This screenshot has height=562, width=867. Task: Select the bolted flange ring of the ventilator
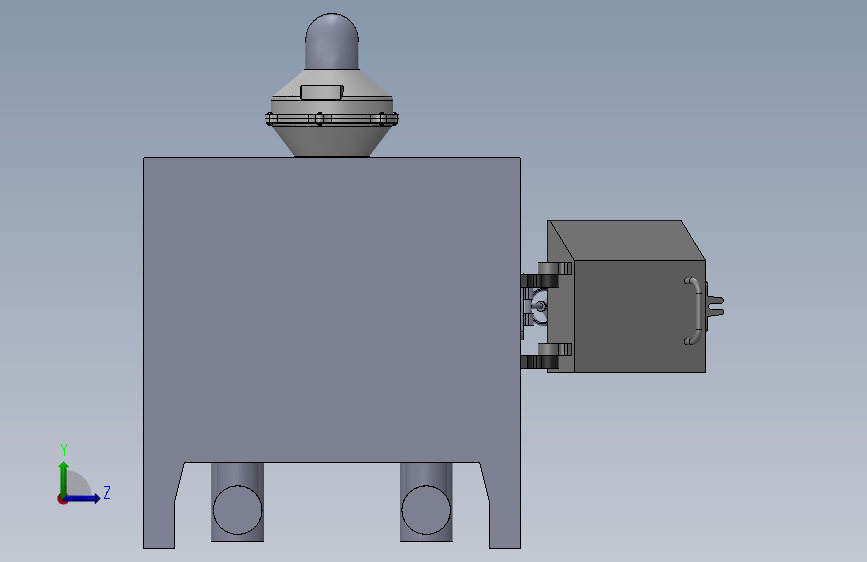pyautogui.click(x=331, y=118)
